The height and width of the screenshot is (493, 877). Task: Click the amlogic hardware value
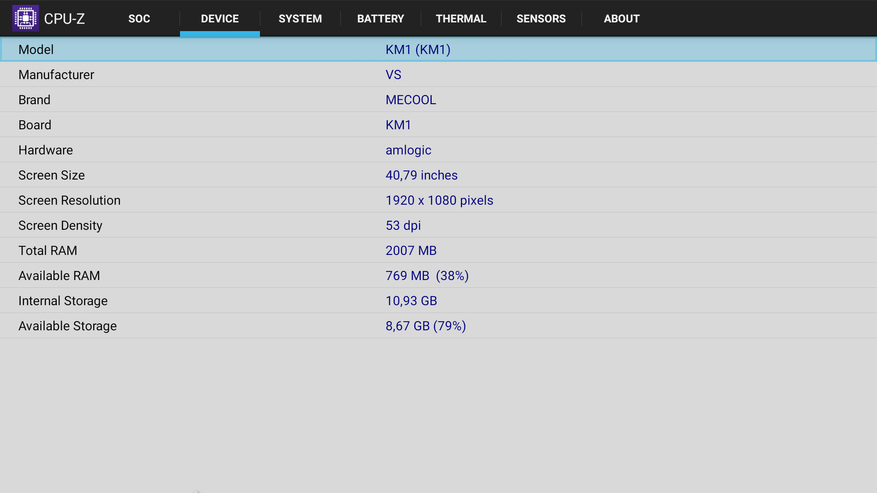(x=408, y=151)
